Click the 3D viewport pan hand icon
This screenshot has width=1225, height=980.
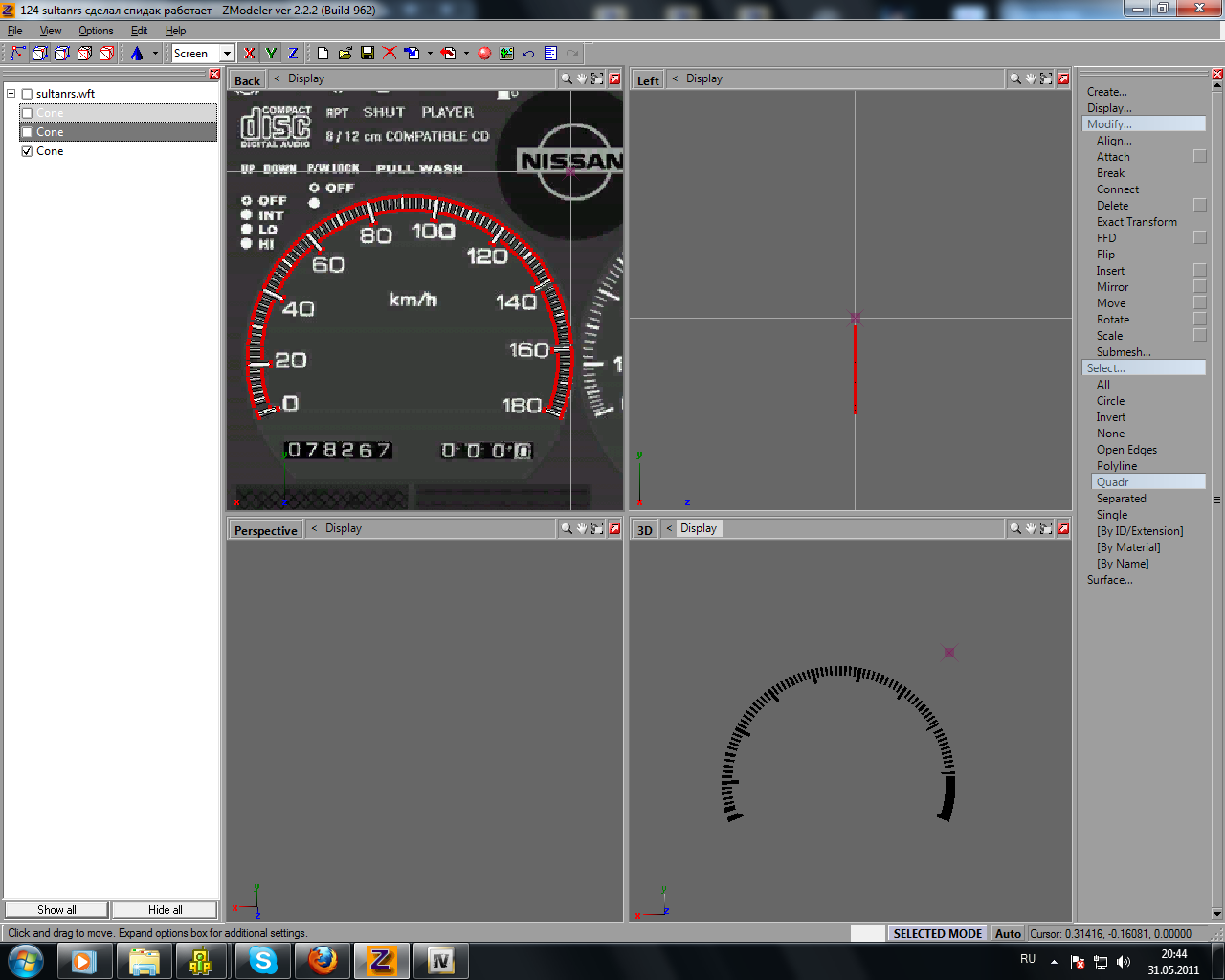(x=1031, y=528)
